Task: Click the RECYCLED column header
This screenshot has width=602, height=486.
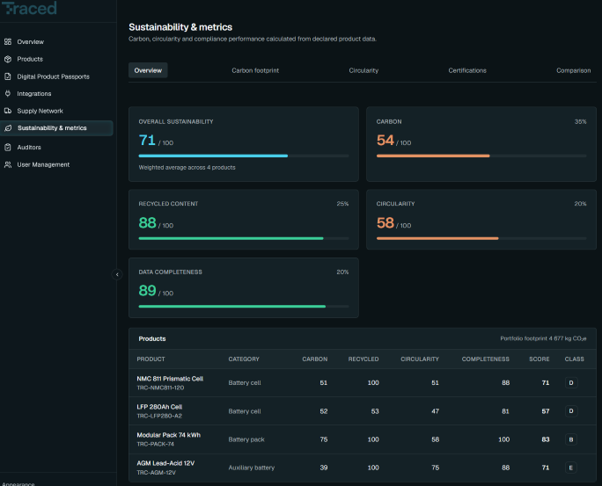Action: [x=363, y=359]
